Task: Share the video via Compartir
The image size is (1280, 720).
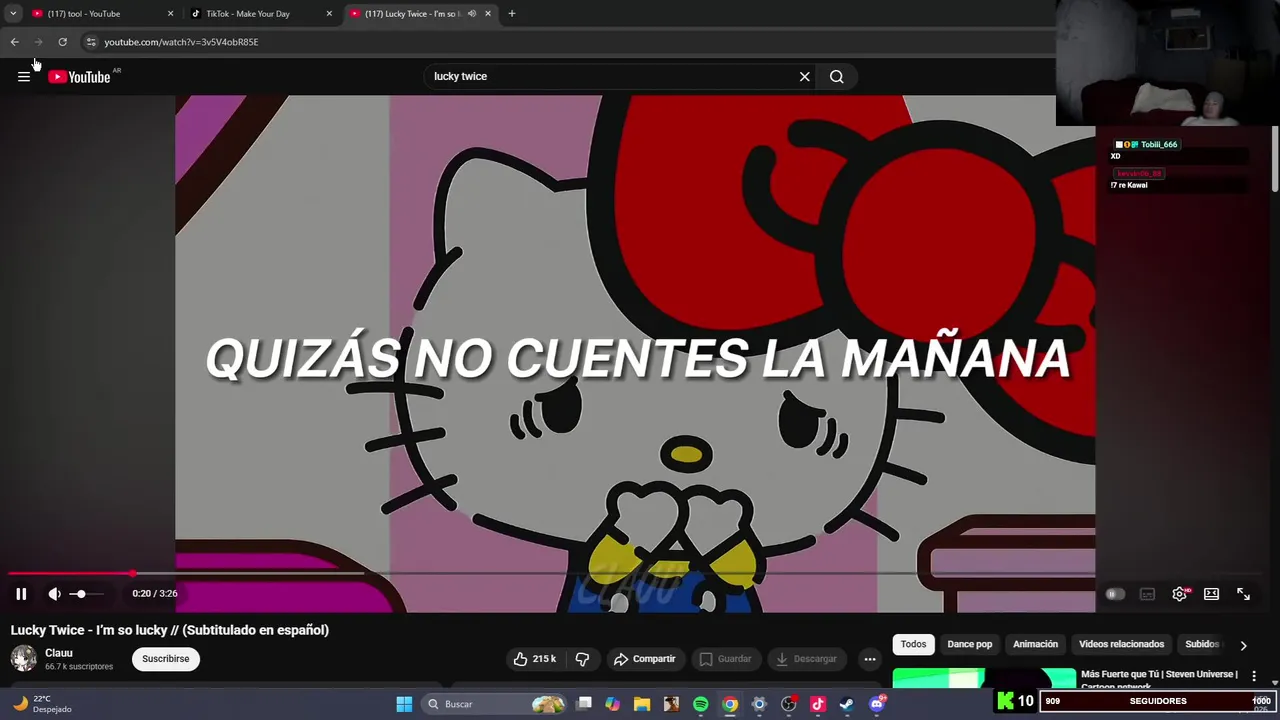Action: (645, 659)
